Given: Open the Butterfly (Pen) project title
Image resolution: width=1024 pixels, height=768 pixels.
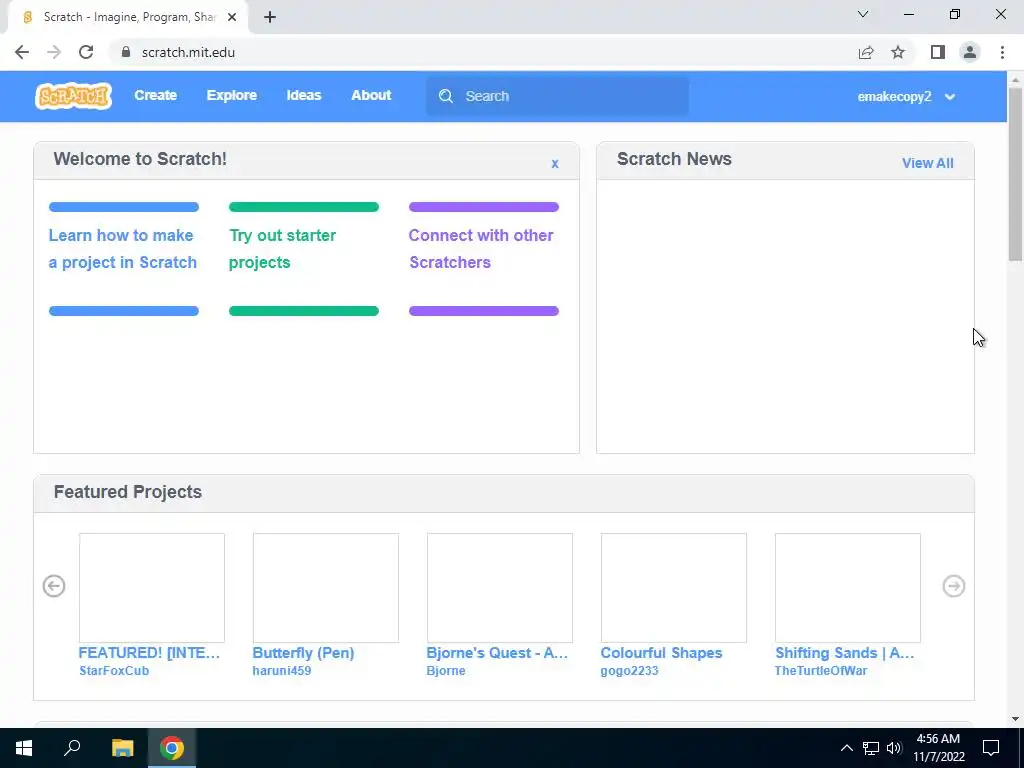Looking at the screenshot, I should click(303, 652).
